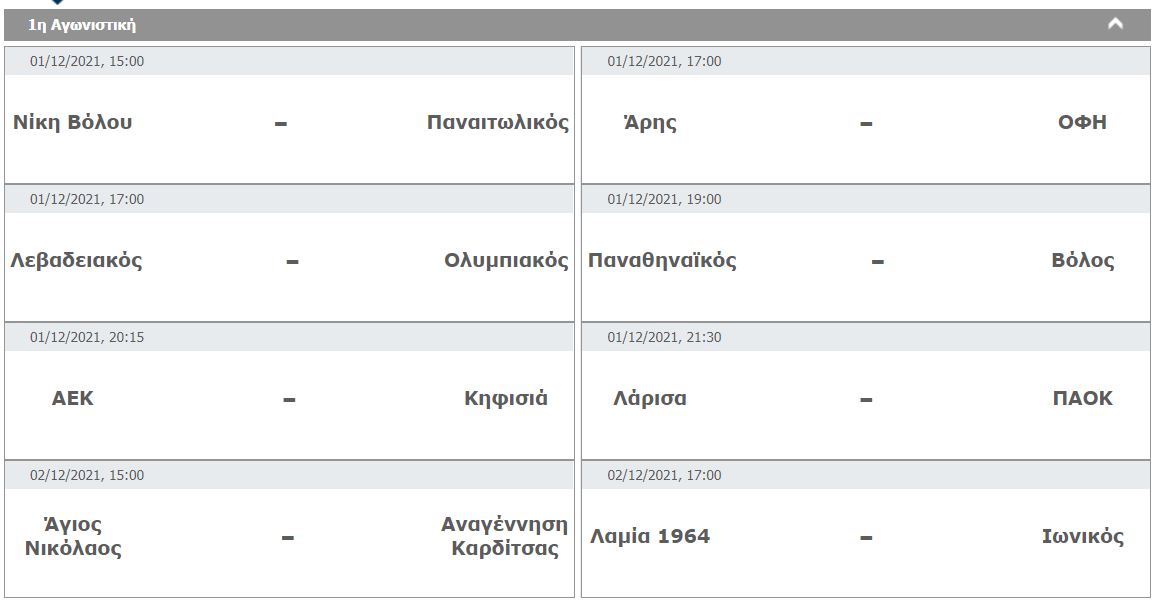Screen dimensions: 1157x603
Task: Open team Νίκη Βόλου
Action: click(x=72, y=122)
